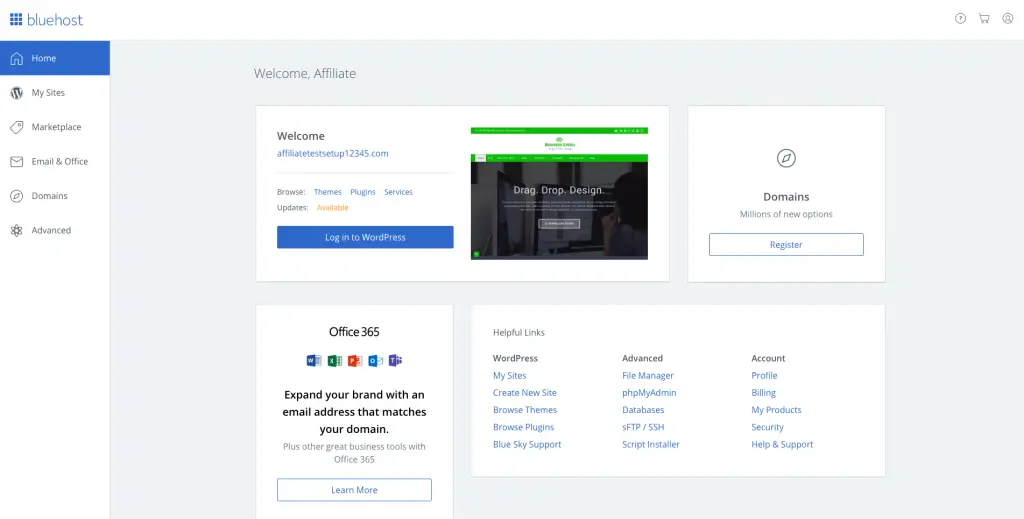Click the 'Helpful Links' heading

pos(519,332)
